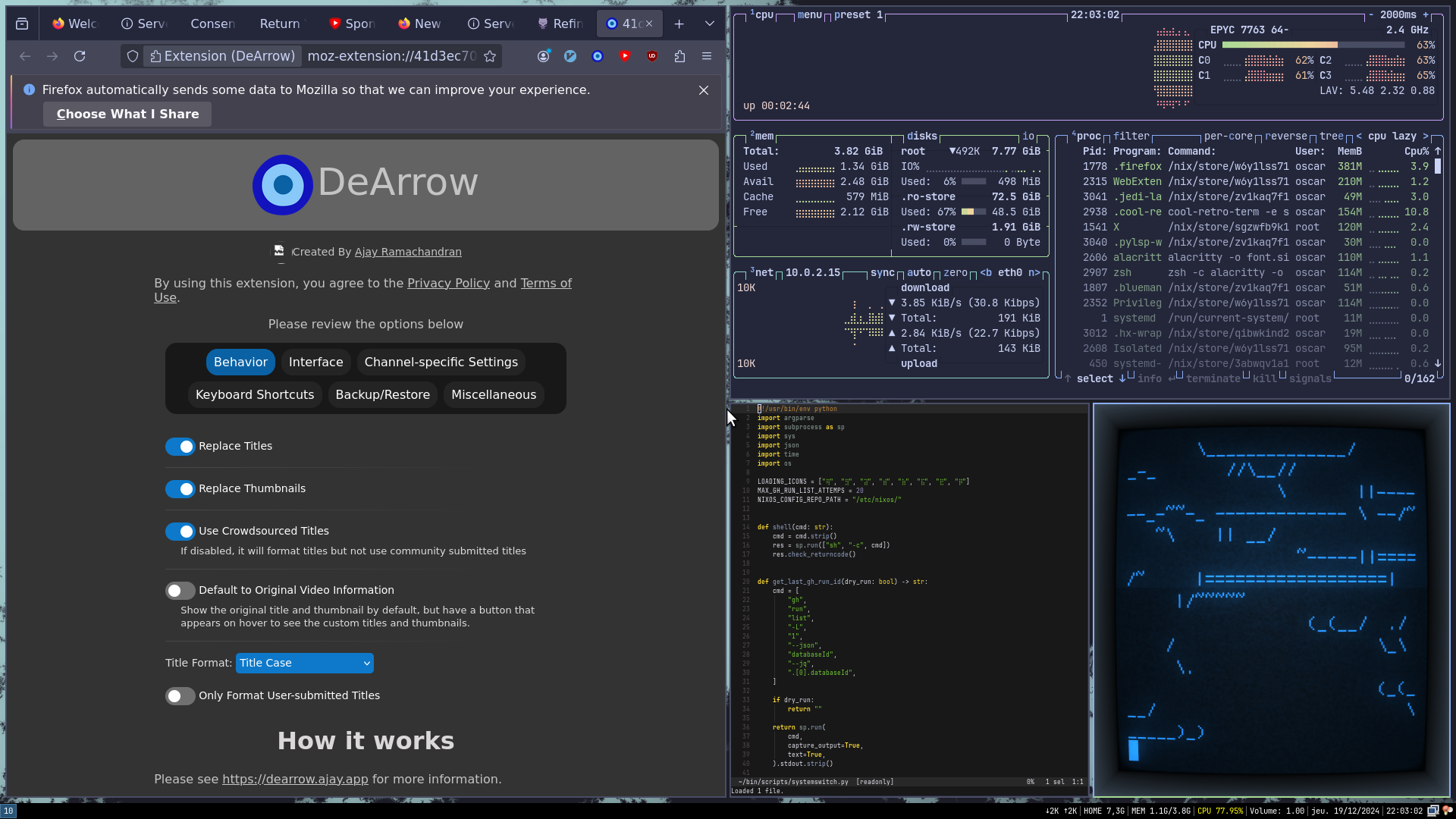Open the Backup/Restore tab
Image resolution: width=1456 pixels, height=819 pixels.
pyautogui.click(x=383, y=395)
